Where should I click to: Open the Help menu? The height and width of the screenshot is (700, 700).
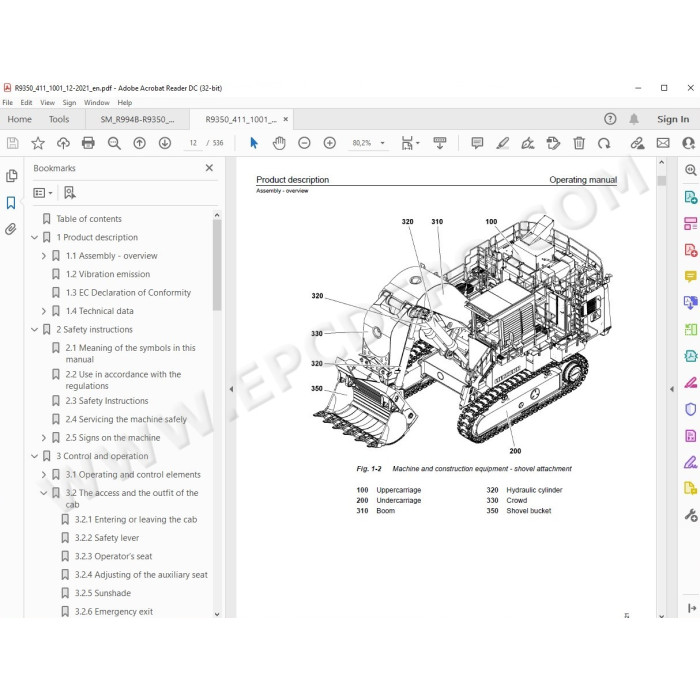coord(125,102)
